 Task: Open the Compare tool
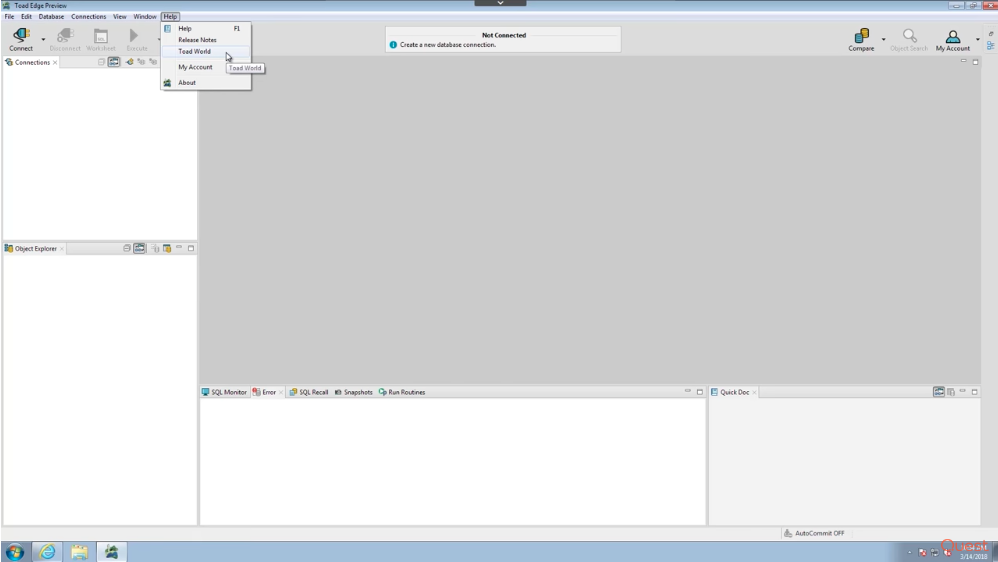coord(861,37)
